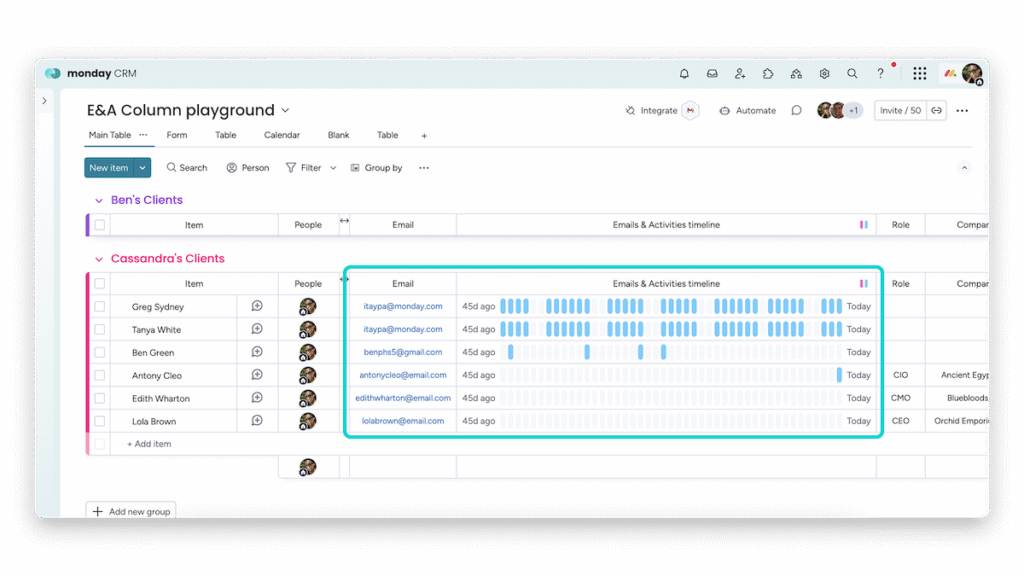Click the copy board link icon
The height and width of the screenshot is (576, 1024).
coord(936,111)
